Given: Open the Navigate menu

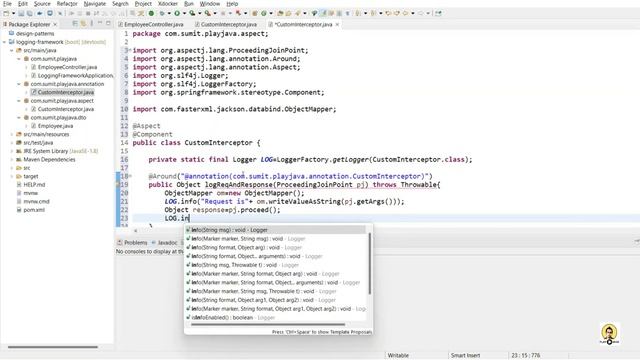Looking at the screenshot, I should point(94,4).
